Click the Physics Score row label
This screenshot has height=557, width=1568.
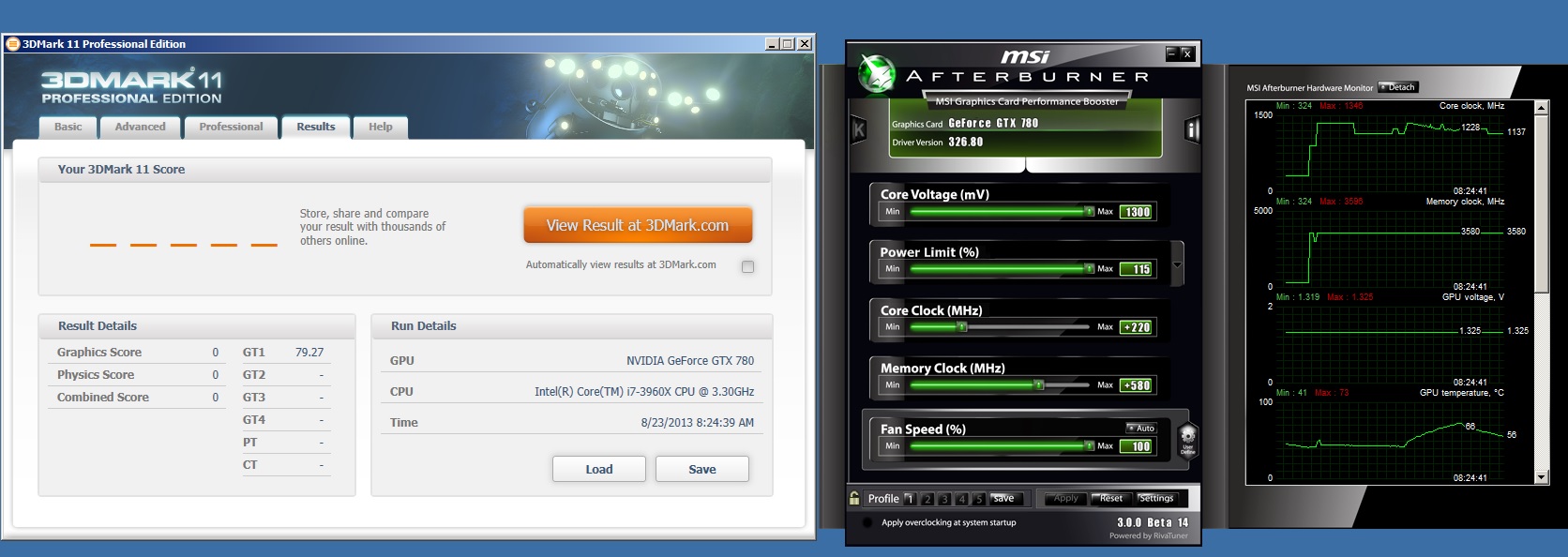96,375
